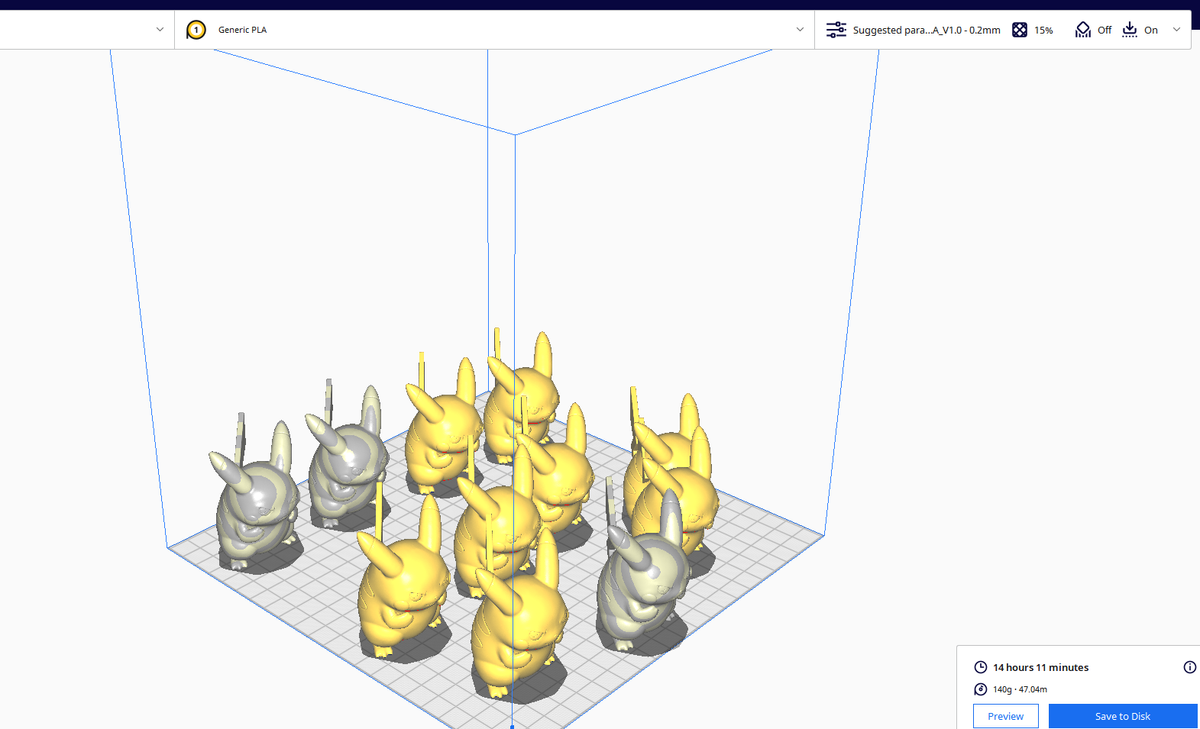
Task: Click the print time clock icon
Action: (x=980, y=667)
